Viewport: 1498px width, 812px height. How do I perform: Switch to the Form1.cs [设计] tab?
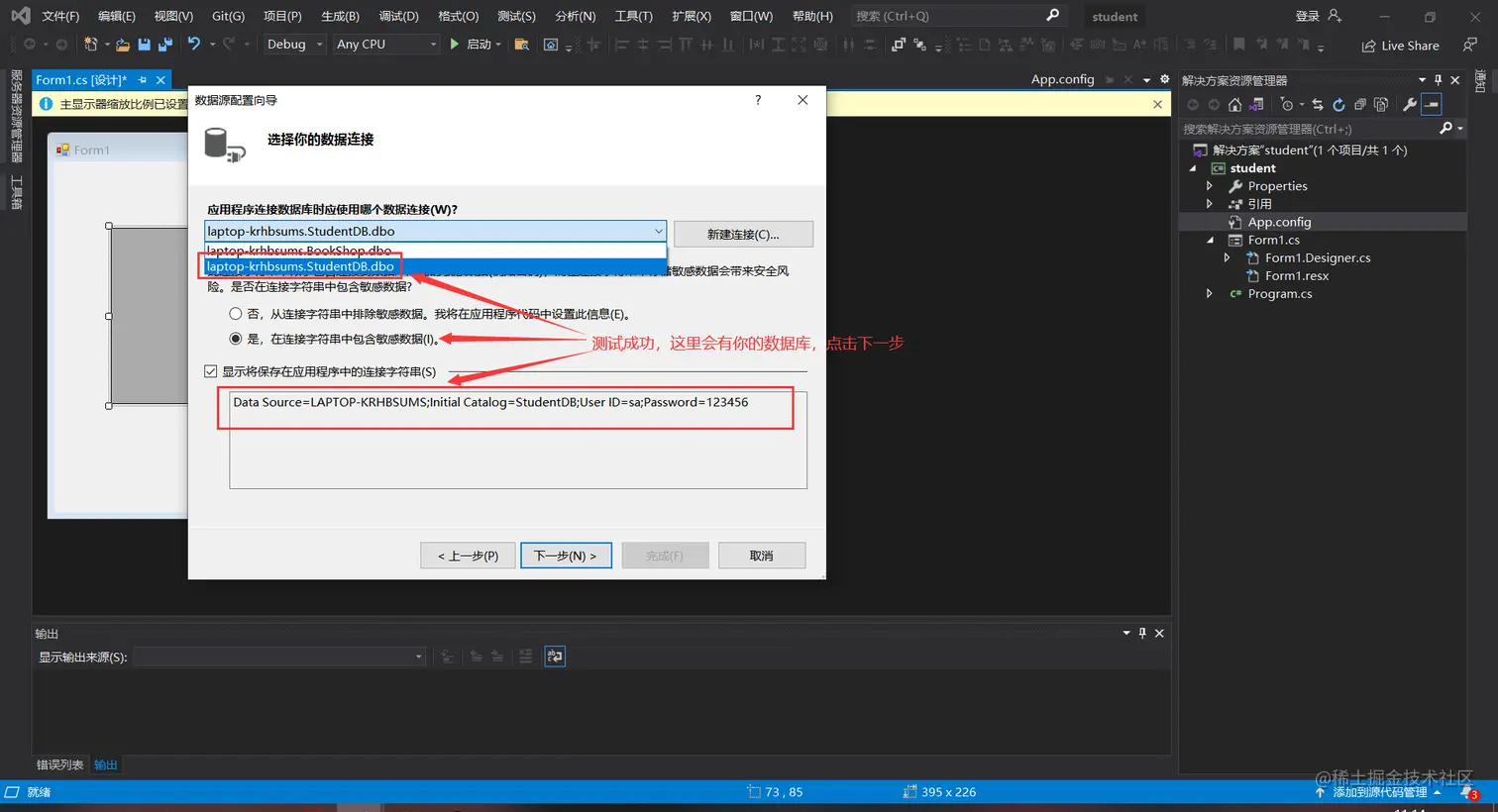81,80
